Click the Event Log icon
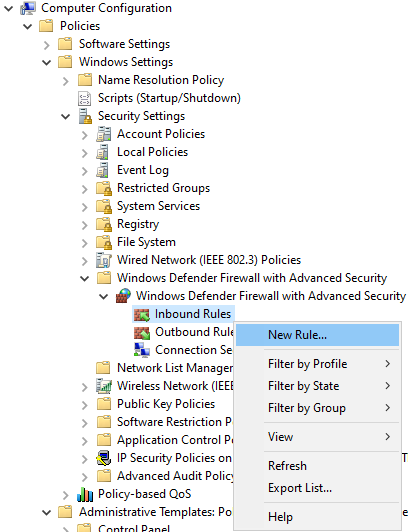The width and height of the screenshot is (409, 532). 103,170
